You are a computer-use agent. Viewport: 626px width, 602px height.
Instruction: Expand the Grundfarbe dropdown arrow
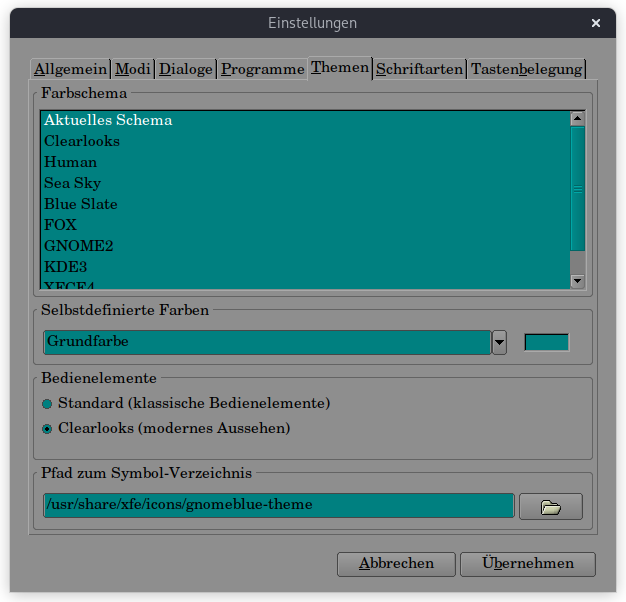point(499,342)
